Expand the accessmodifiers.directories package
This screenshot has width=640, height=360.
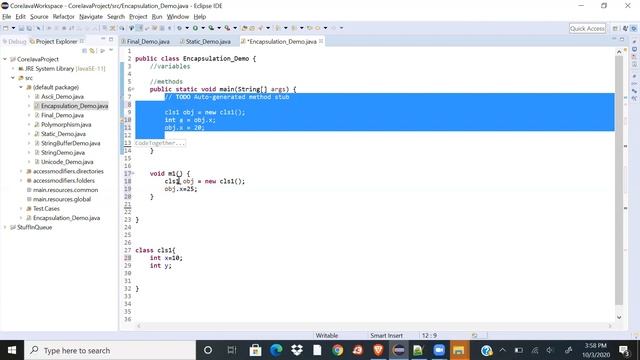21,171
